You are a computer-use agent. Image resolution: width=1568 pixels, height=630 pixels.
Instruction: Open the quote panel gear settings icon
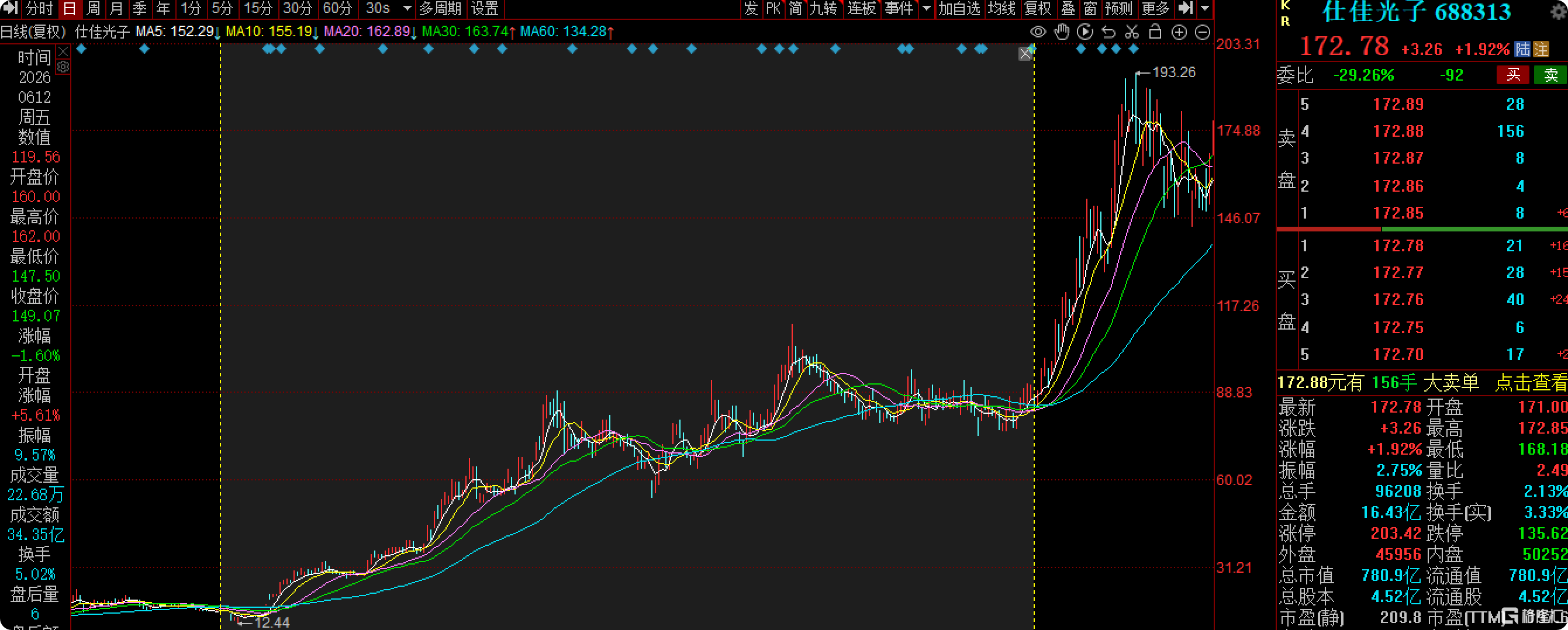1559,11
